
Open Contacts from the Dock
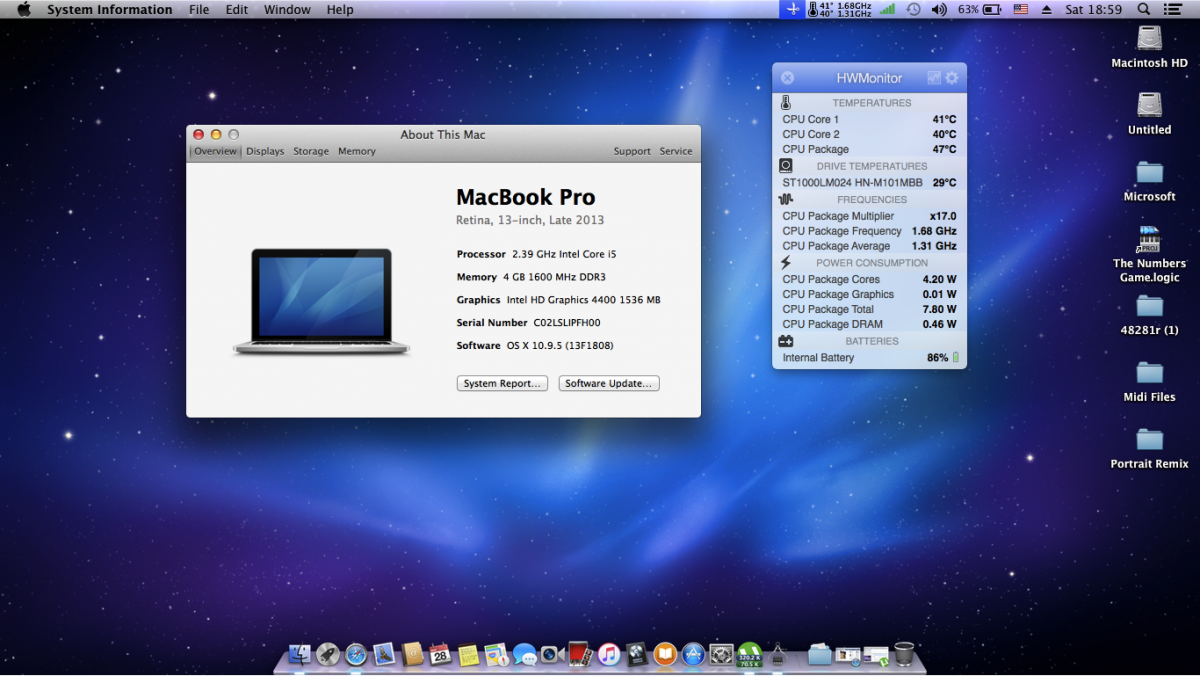click(412, 654)
